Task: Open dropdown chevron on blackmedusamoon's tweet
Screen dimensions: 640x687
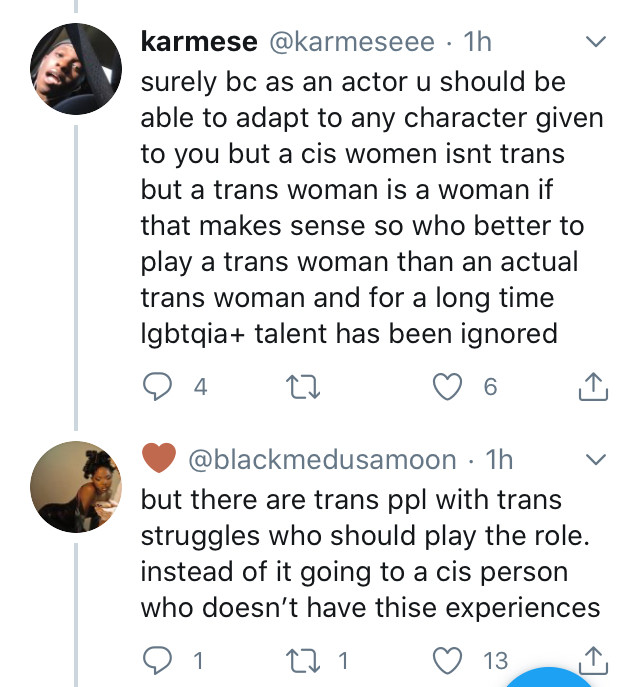Action: click(595, 460)
